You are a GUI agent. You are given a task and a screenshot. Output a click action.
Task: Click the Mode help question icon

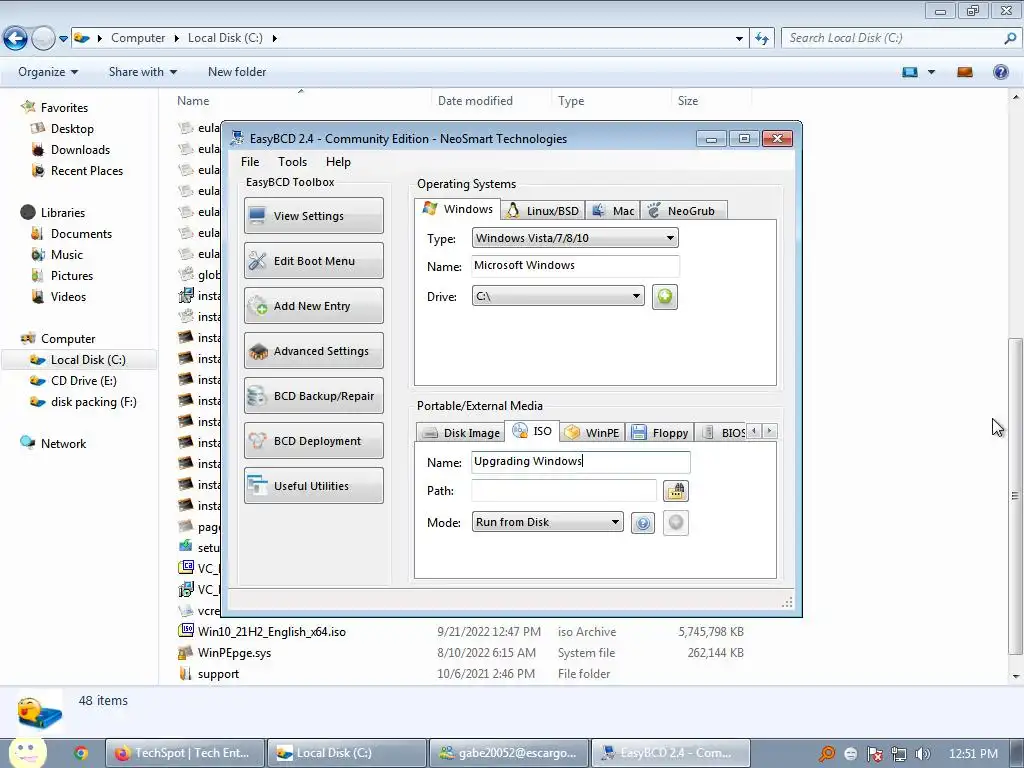click(x=643, y=522)
